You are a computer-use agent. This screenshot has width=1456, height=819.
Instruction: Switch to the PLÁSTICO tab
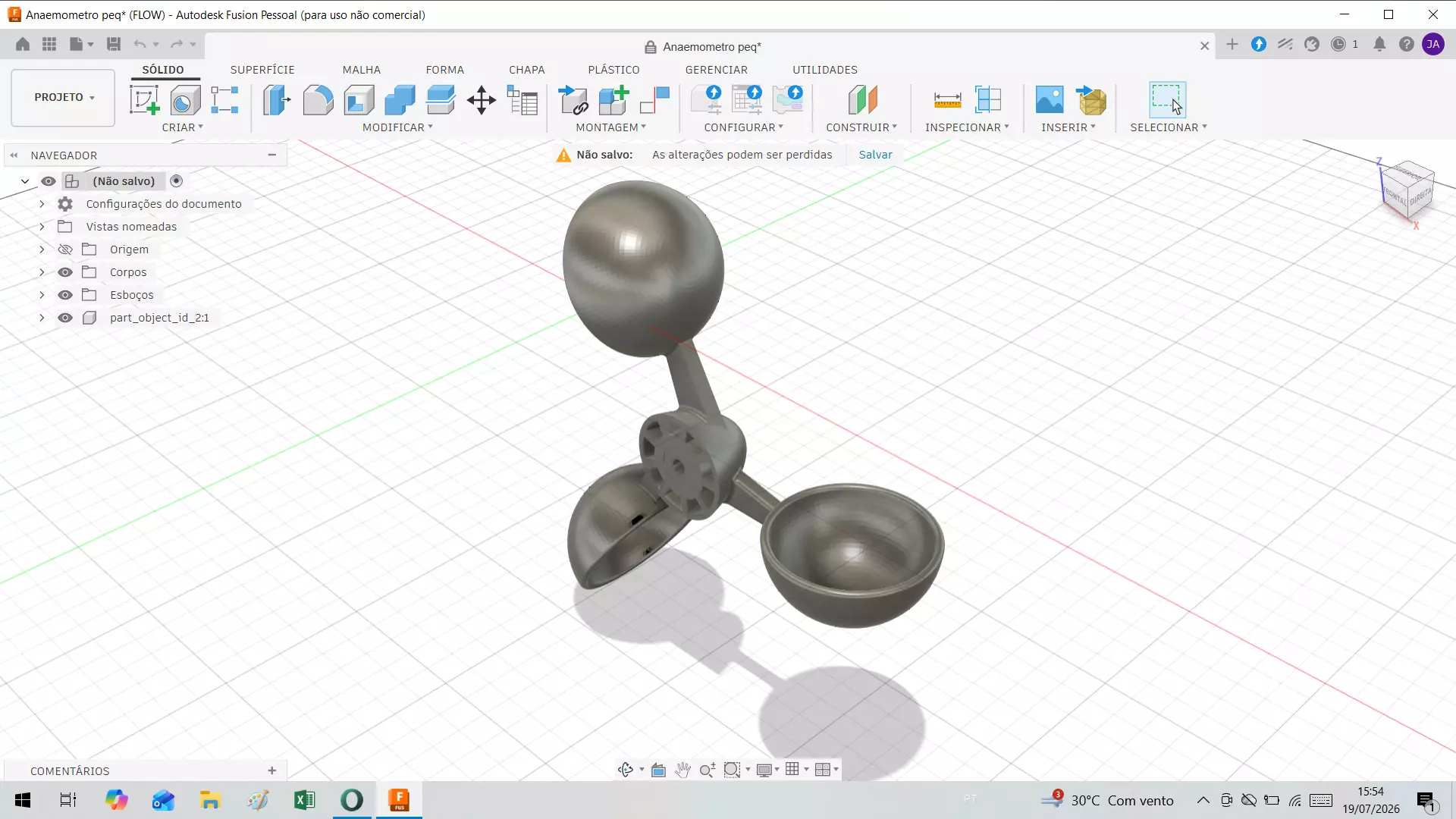(613, 70)
